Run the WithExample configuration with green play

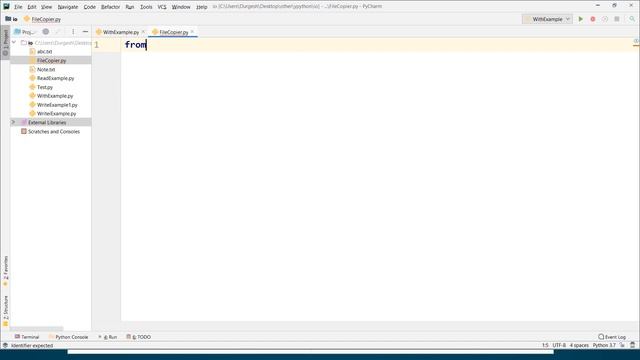click(580, 19)
